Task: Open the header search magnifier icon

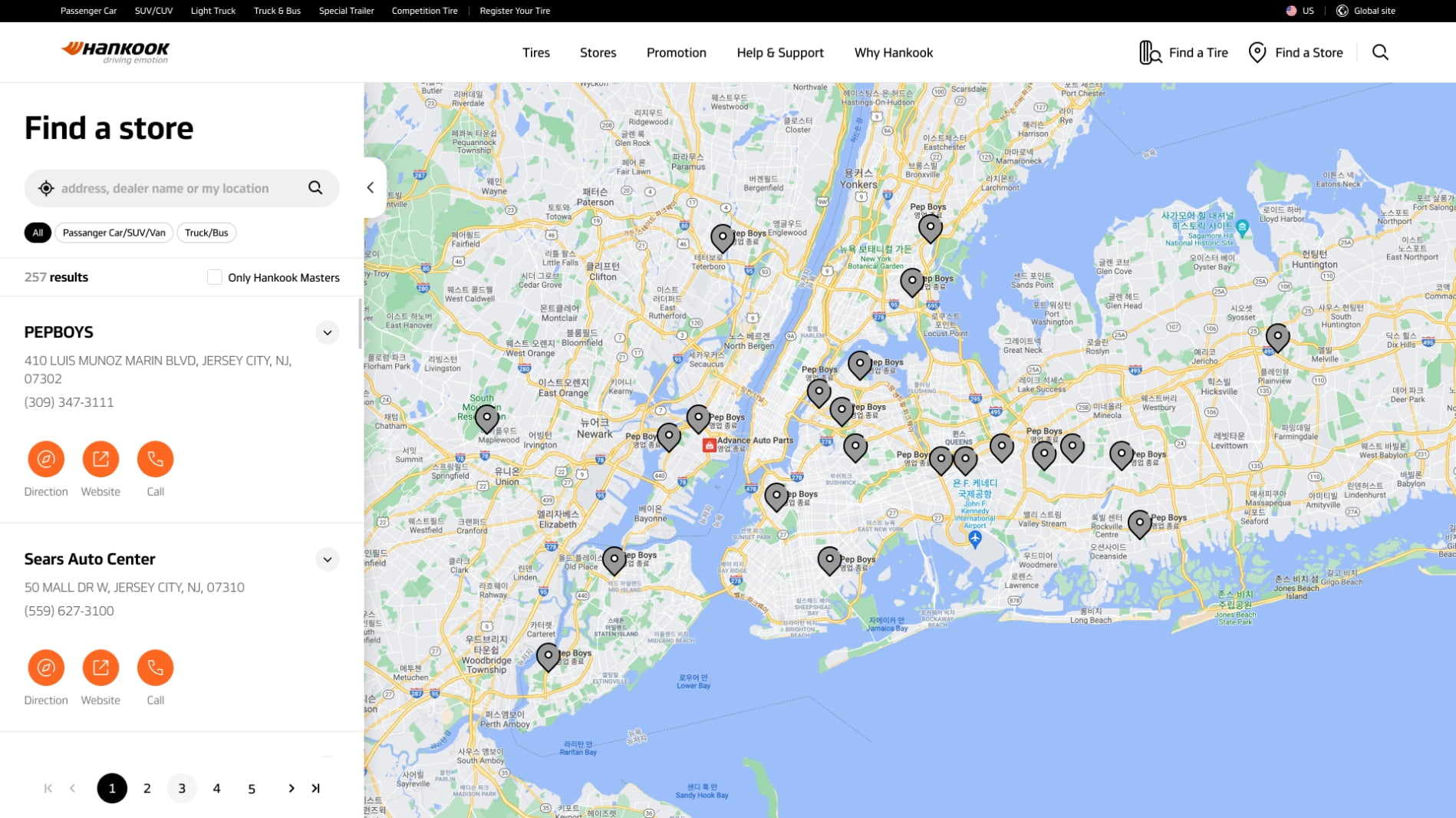Action: coord(1380,52)
